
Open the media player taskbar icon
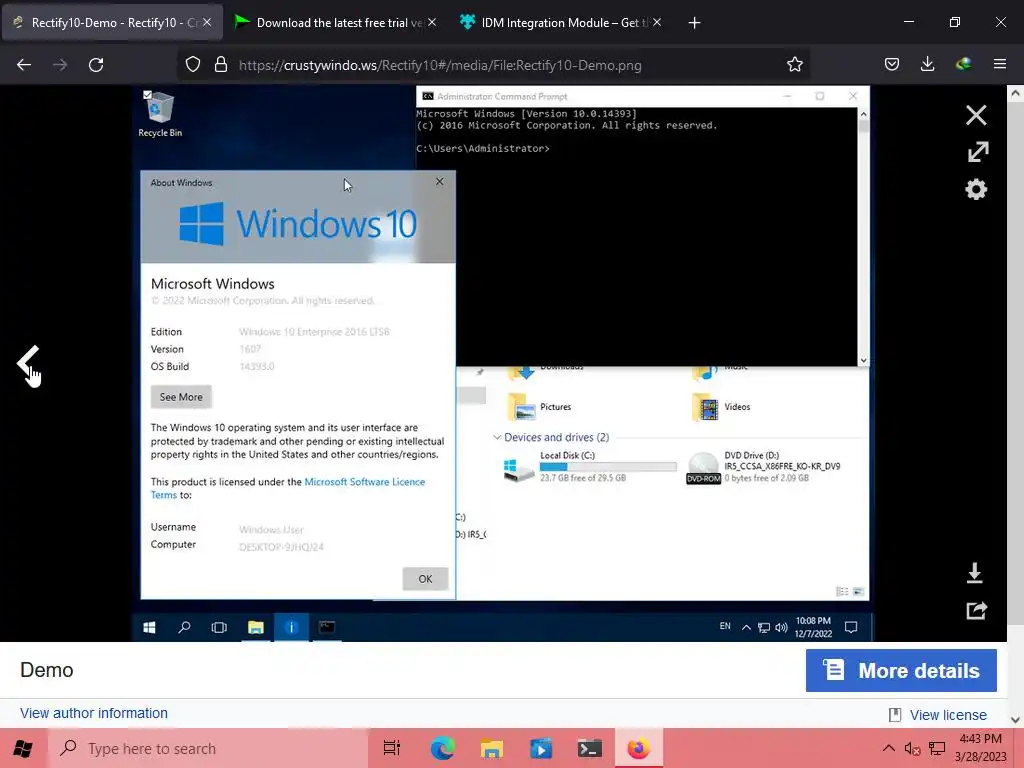[x=541, y=748]
